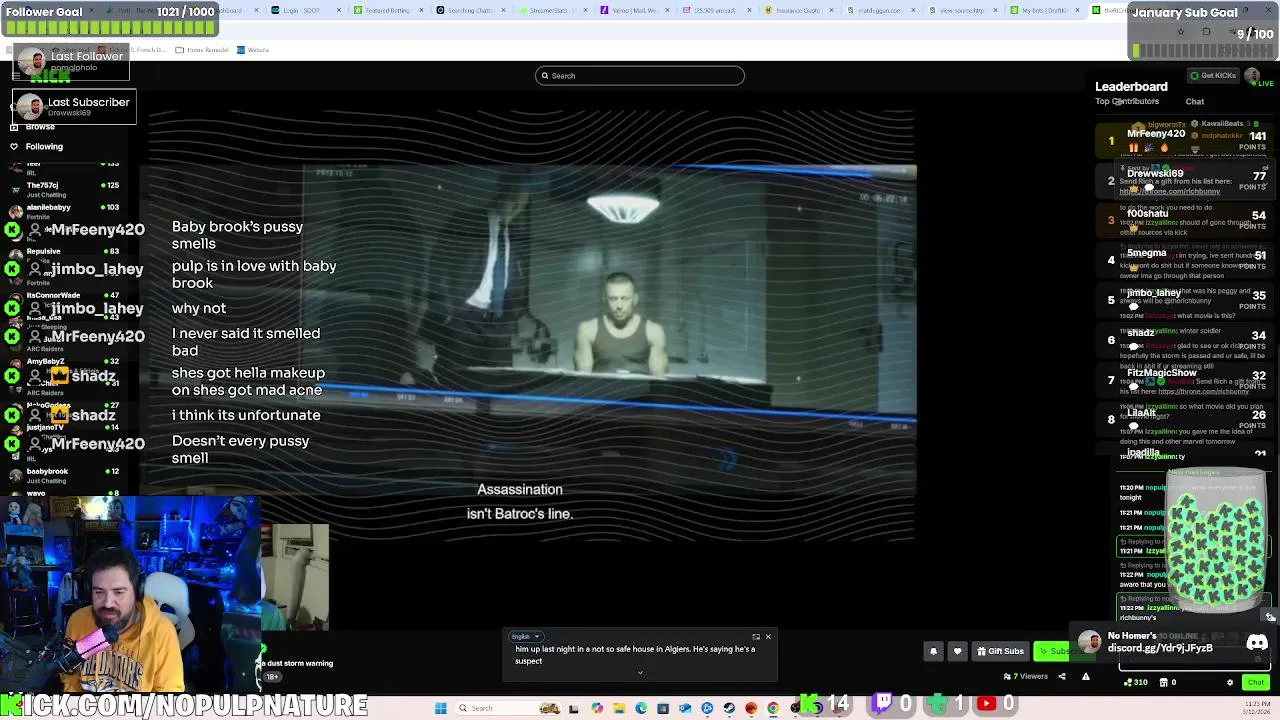Click the 18+ badge under the stream
Screen dimensions: 1280x720
272,677
